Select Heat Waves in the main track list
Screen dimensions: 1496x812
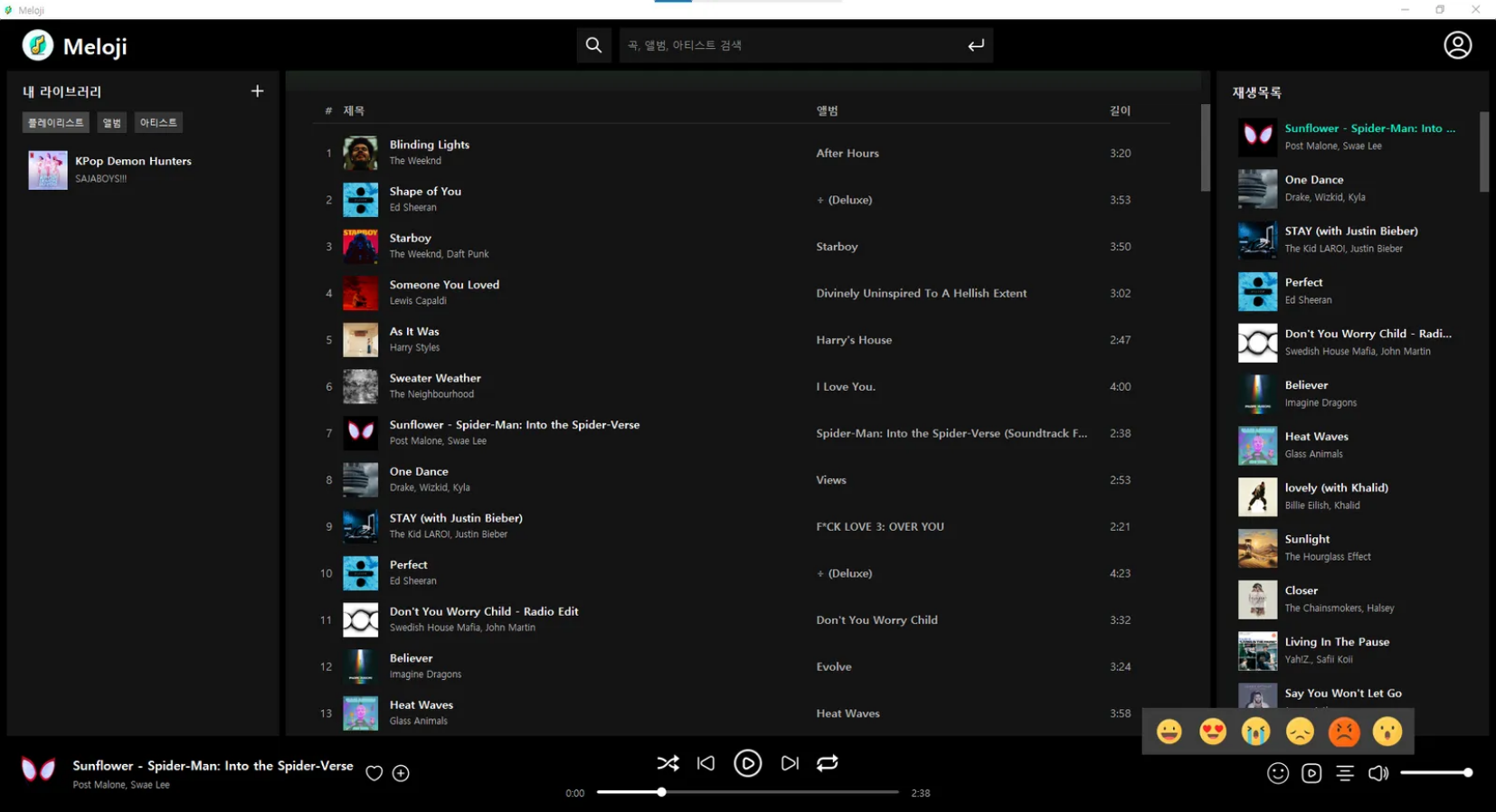pyautogui.click(x=421, y=705)
